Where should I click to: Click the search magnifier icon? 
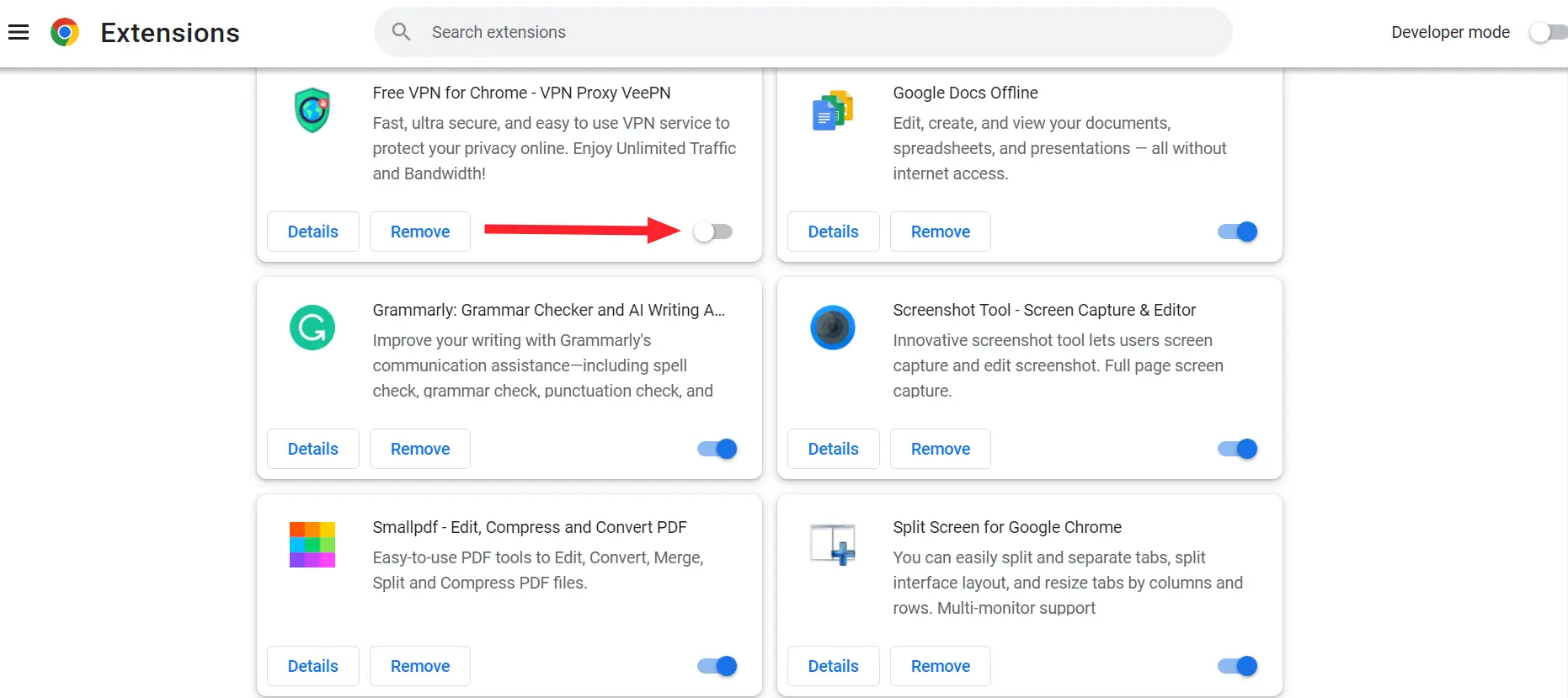click(x=401, y=32)
